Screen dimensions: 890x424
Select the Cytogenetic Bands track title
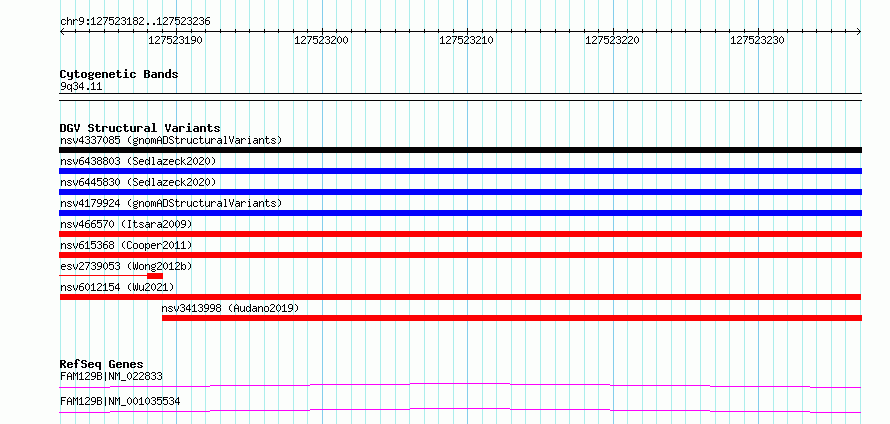119,74
